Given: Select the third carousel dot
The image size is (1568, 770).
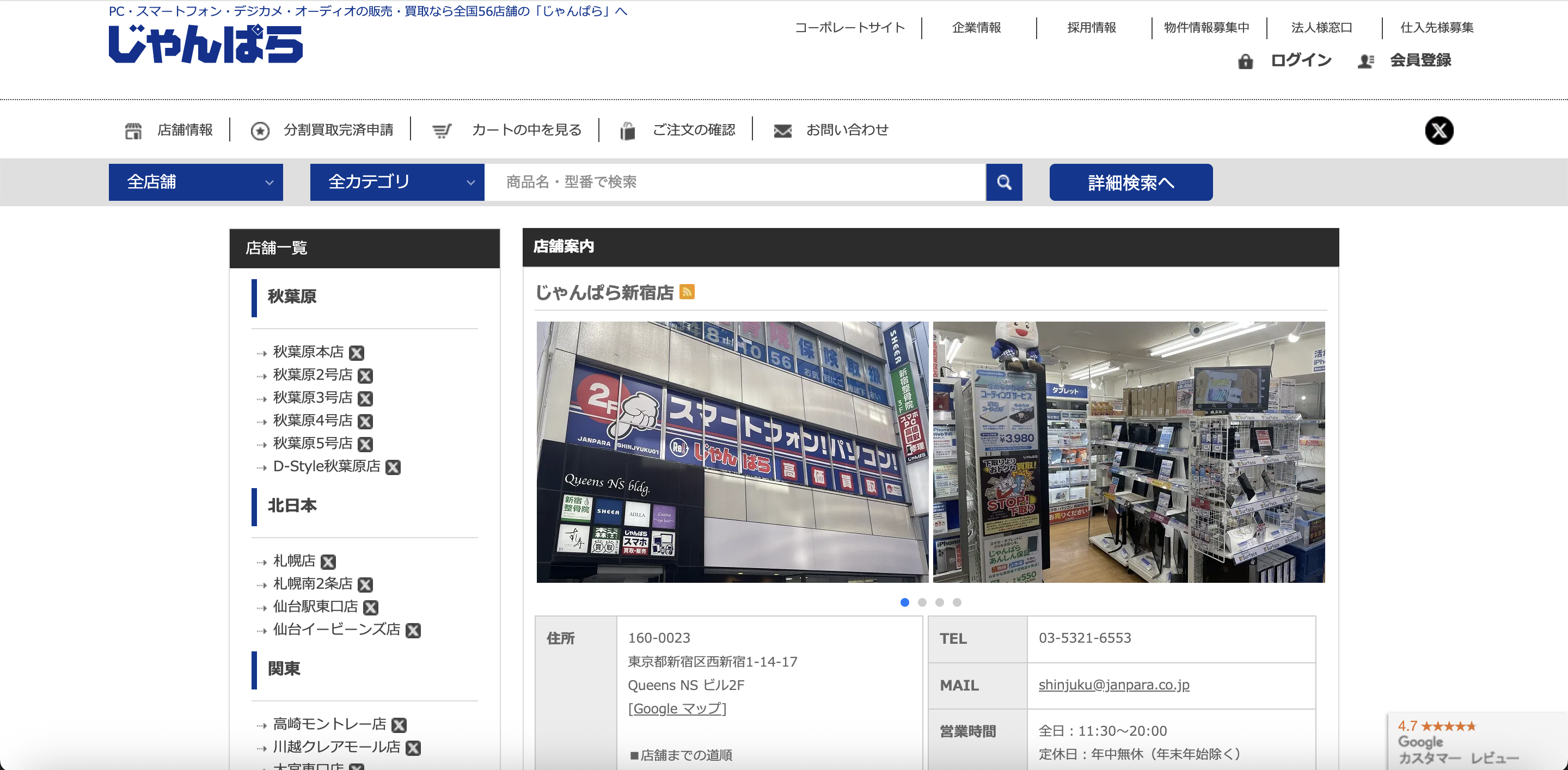Looking at the screenshot, I should click(x=939, y=602).
